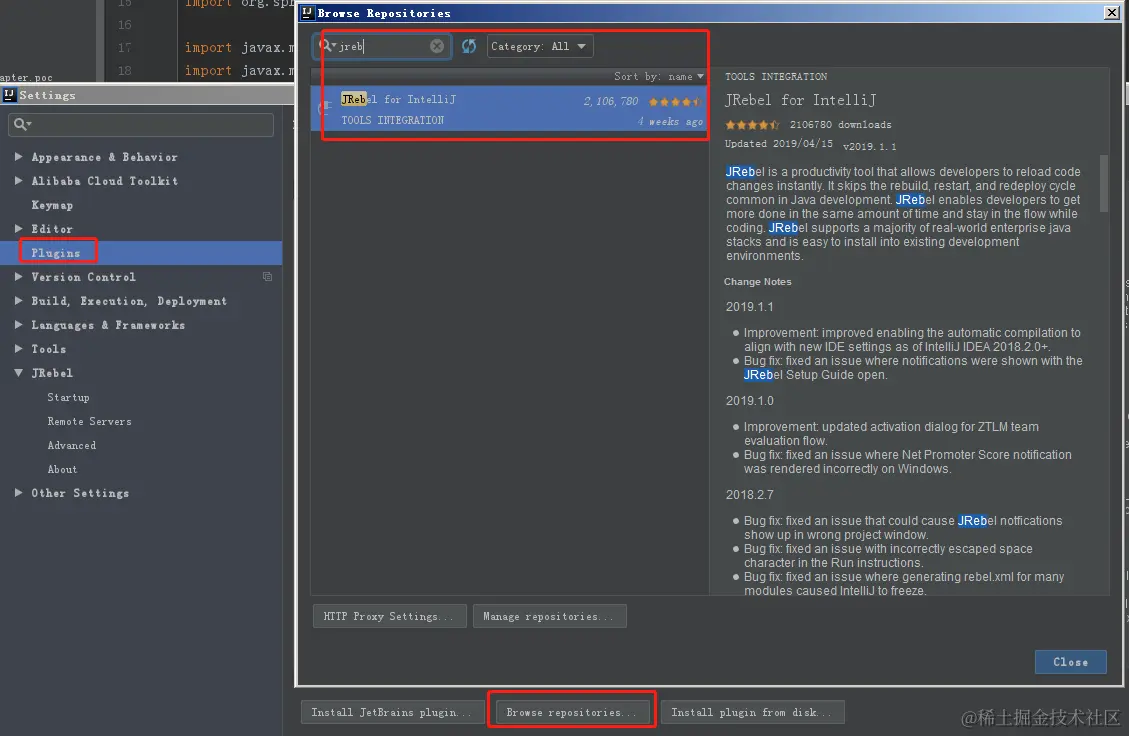The height and width of the screenshot is (736, 1129).
Task: Click the JRebel plugin star rating in the list
Action: point(675,102)
